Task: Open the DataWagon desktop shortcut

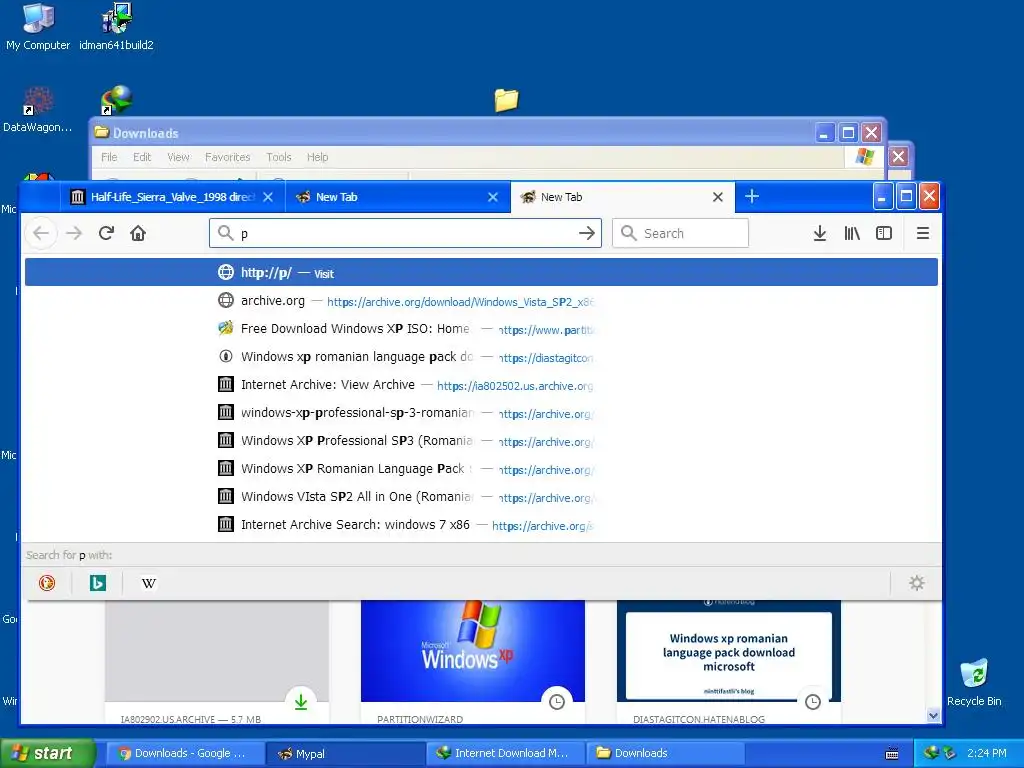Action: (x=37, y=110)
